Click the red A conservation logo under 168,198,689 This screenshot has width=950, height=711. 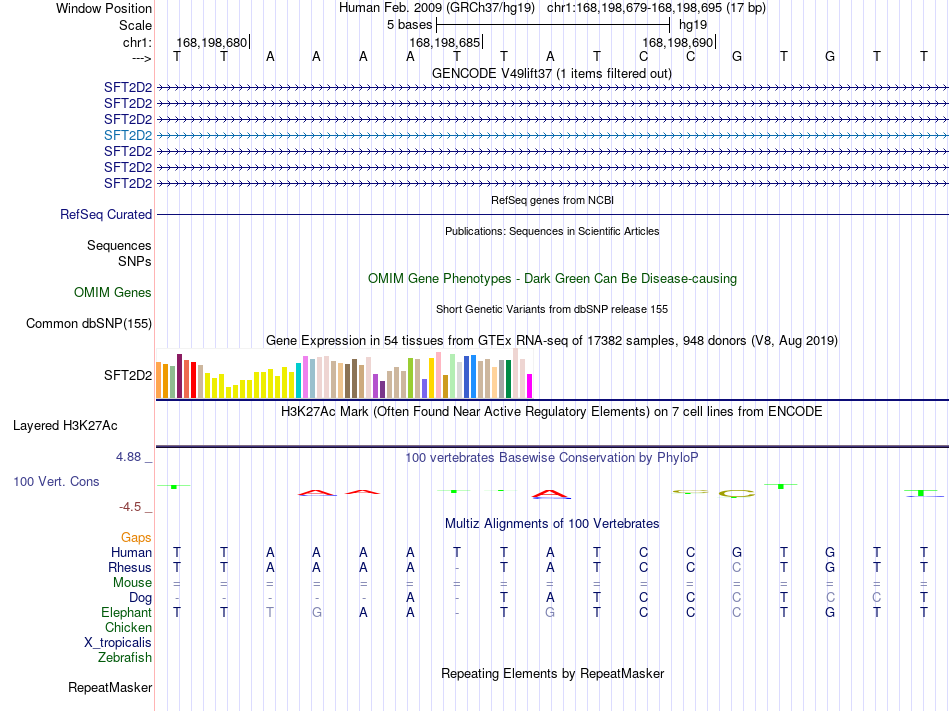[x=550, y=494]
